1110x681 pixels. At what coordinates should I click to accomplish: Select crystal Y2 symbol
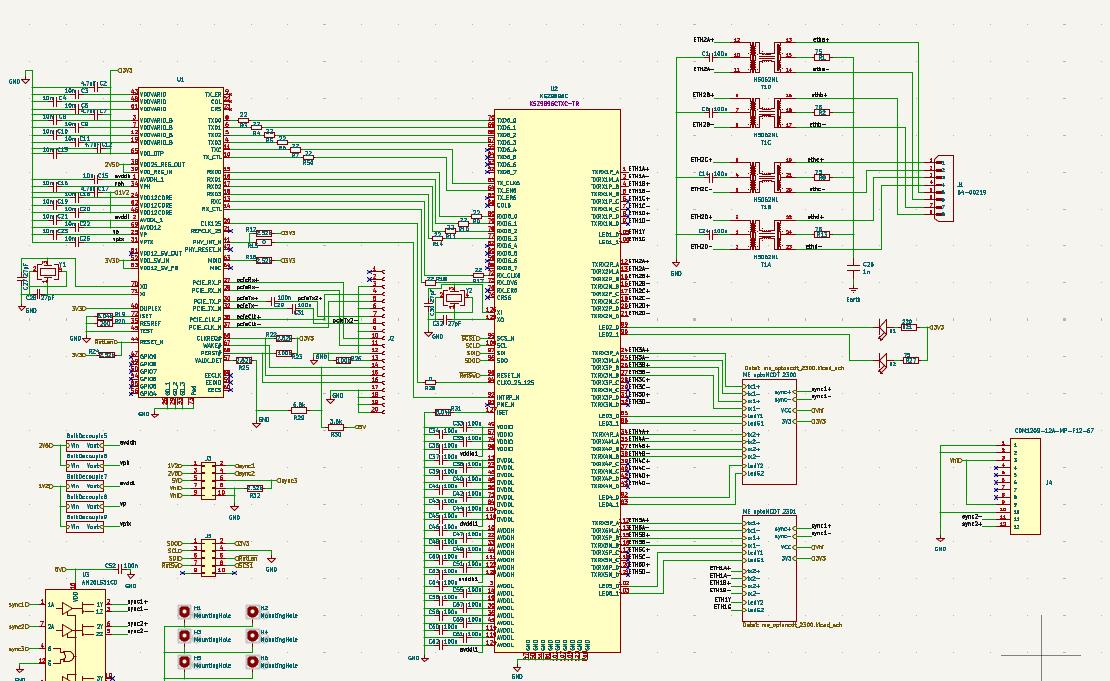[x=453, y=299]
